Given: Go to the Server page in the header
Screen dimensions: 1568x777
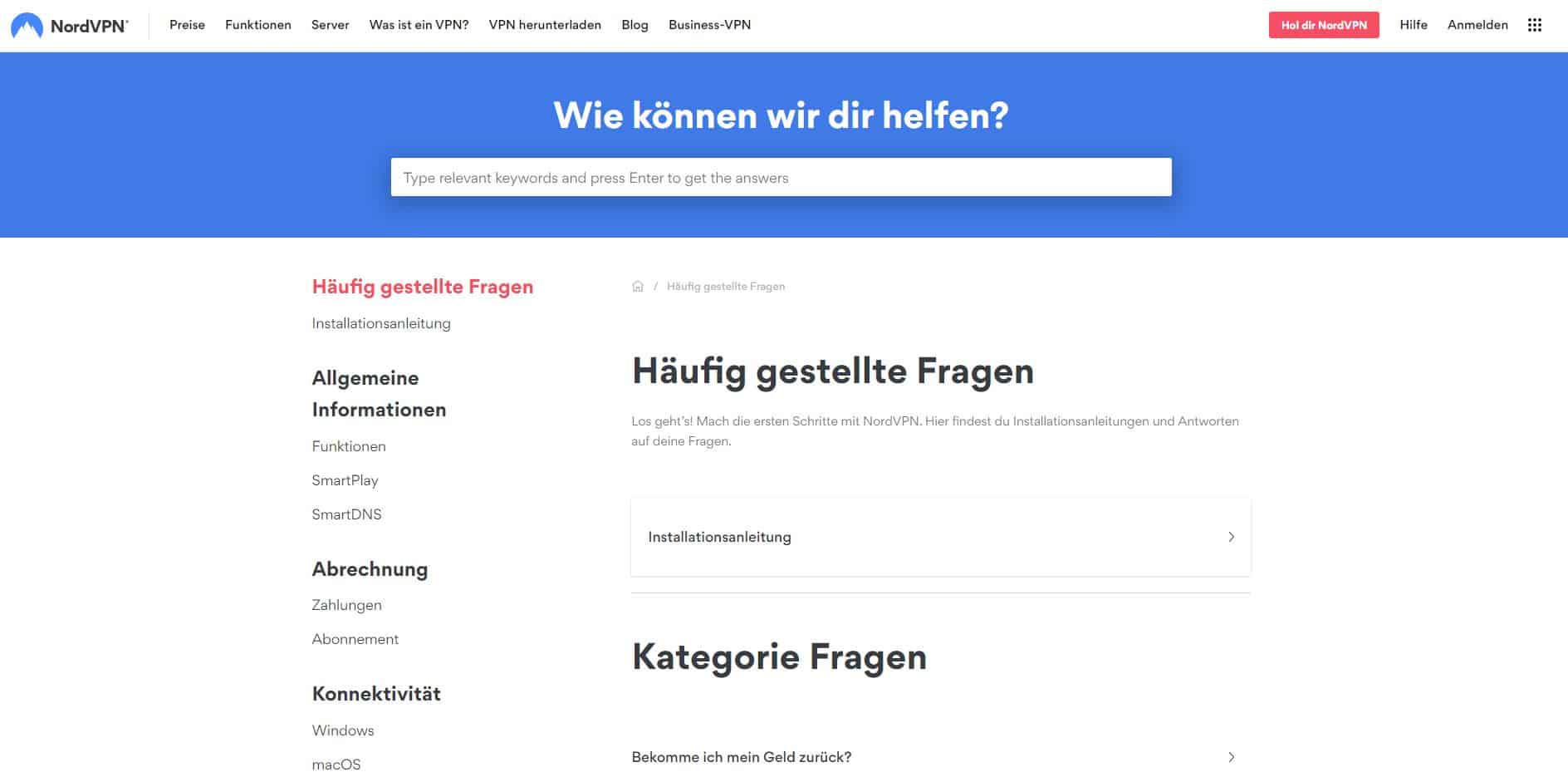Looking at the screenshot, I should [x=330, y=25].
